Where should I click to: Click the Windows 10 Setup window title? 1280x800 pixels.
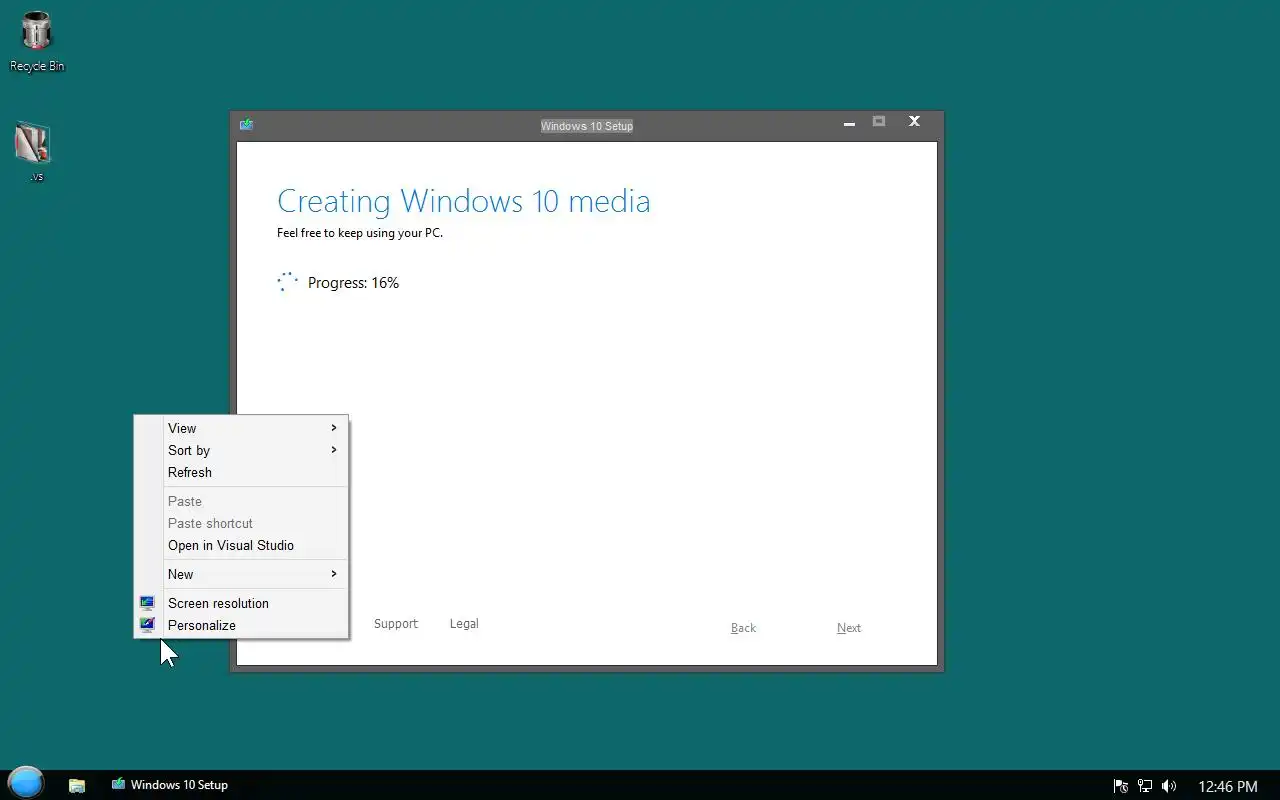[587, 126]
